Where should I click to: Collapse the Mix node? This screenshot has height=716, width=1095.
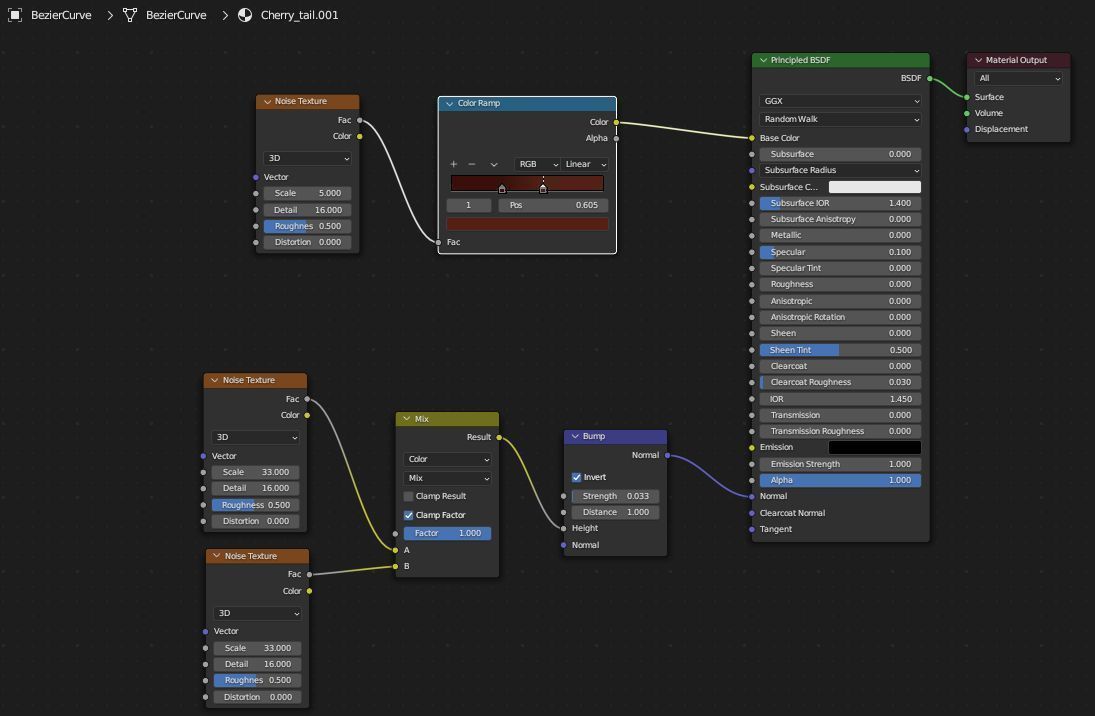point(407,419)
